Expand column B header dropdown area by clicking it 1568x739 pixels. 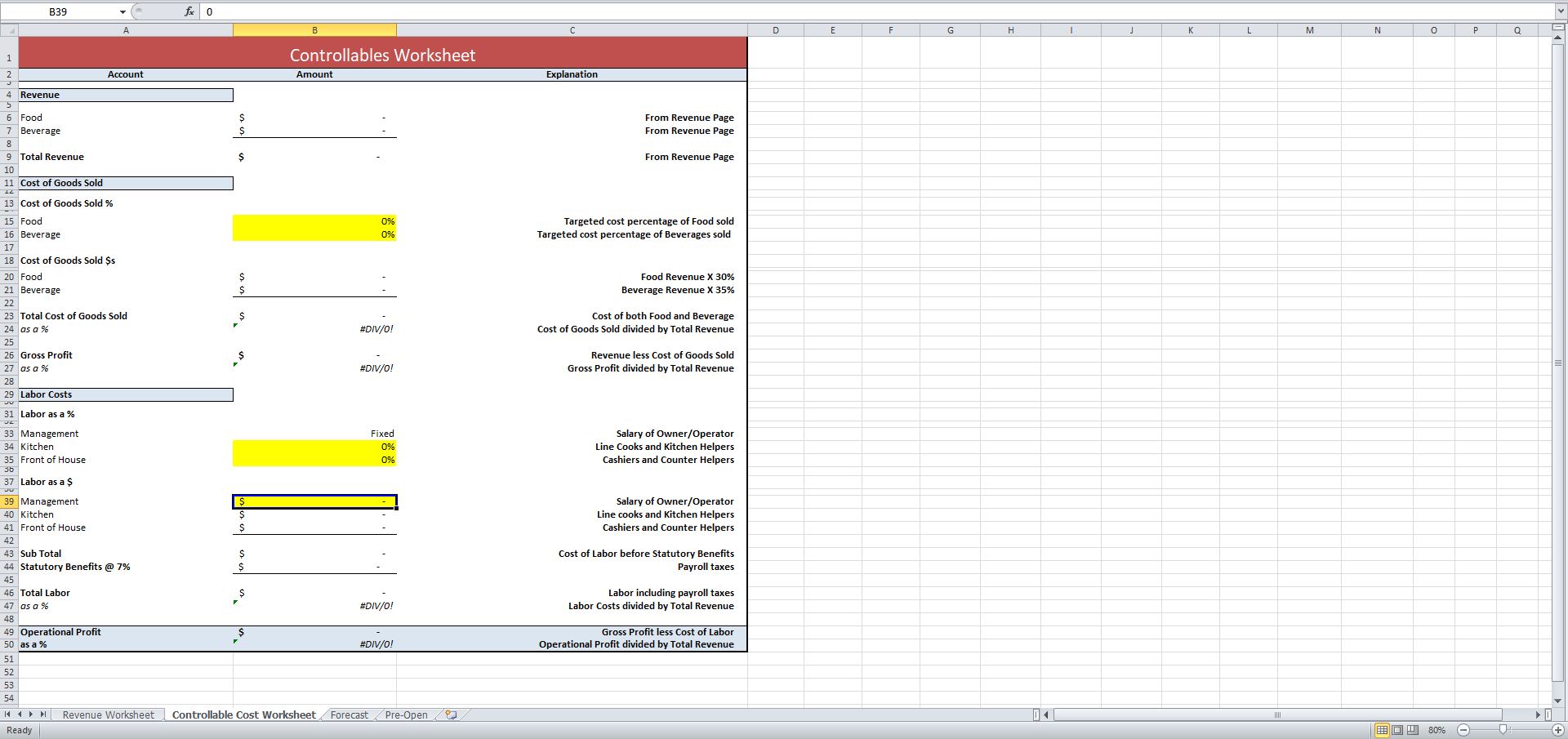314,29
